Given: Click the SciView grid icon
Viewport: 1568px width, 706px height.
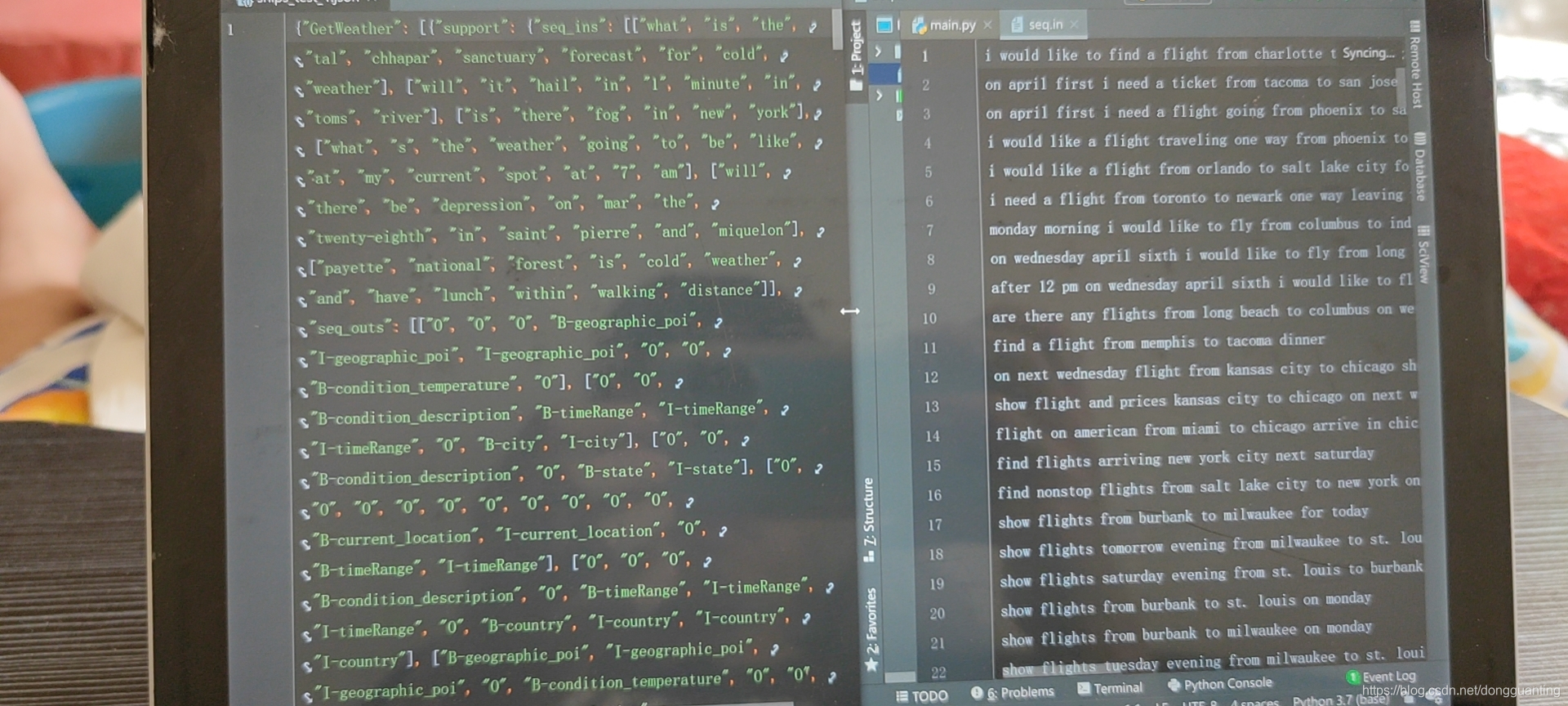Looking at the screenshot, I should point(1423,231).
